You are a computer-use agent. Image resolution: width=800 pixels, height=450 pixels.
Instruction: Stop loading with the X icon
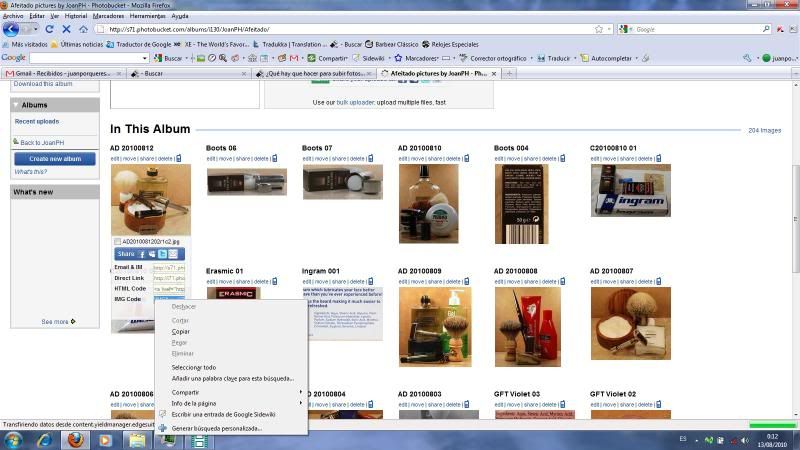[x=66, y=29]
